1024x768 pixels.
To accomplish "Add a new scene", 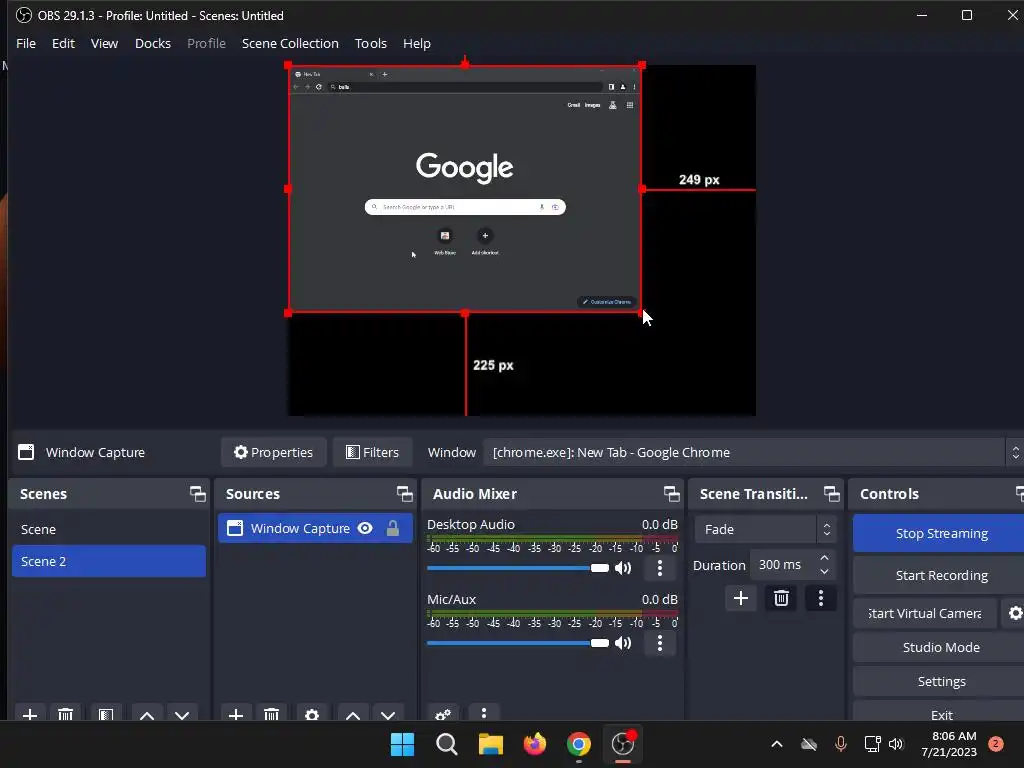I will 29,714.
